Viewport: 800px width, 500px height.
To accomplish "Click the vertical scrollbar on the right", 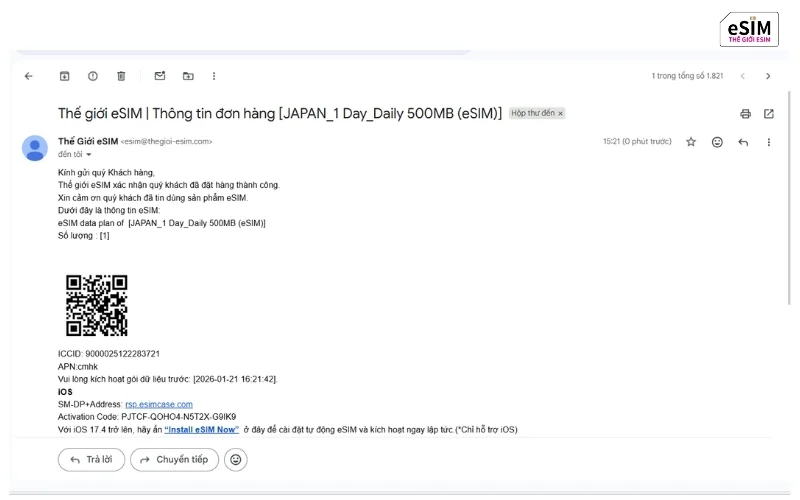I will (x=790, y=198).
